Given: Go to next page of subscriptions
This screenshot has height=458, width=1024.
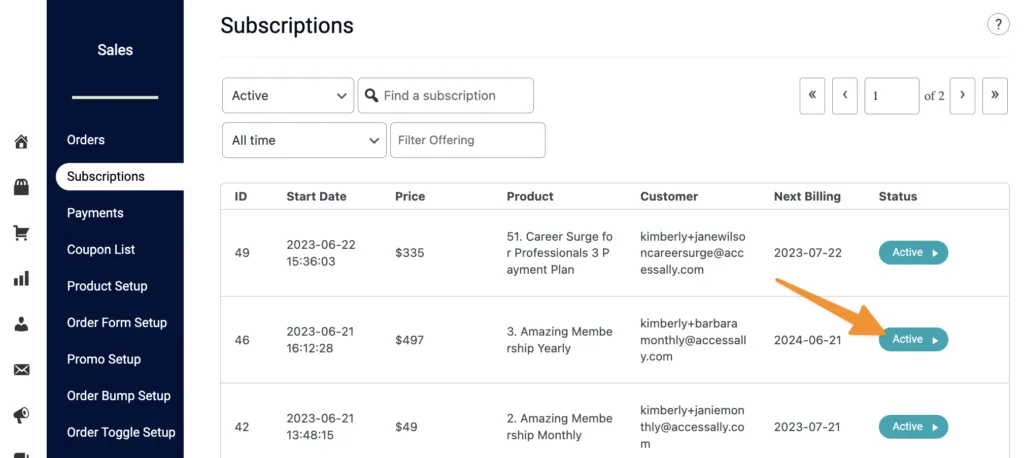Looking at the screenshot, I should (962, 96).
